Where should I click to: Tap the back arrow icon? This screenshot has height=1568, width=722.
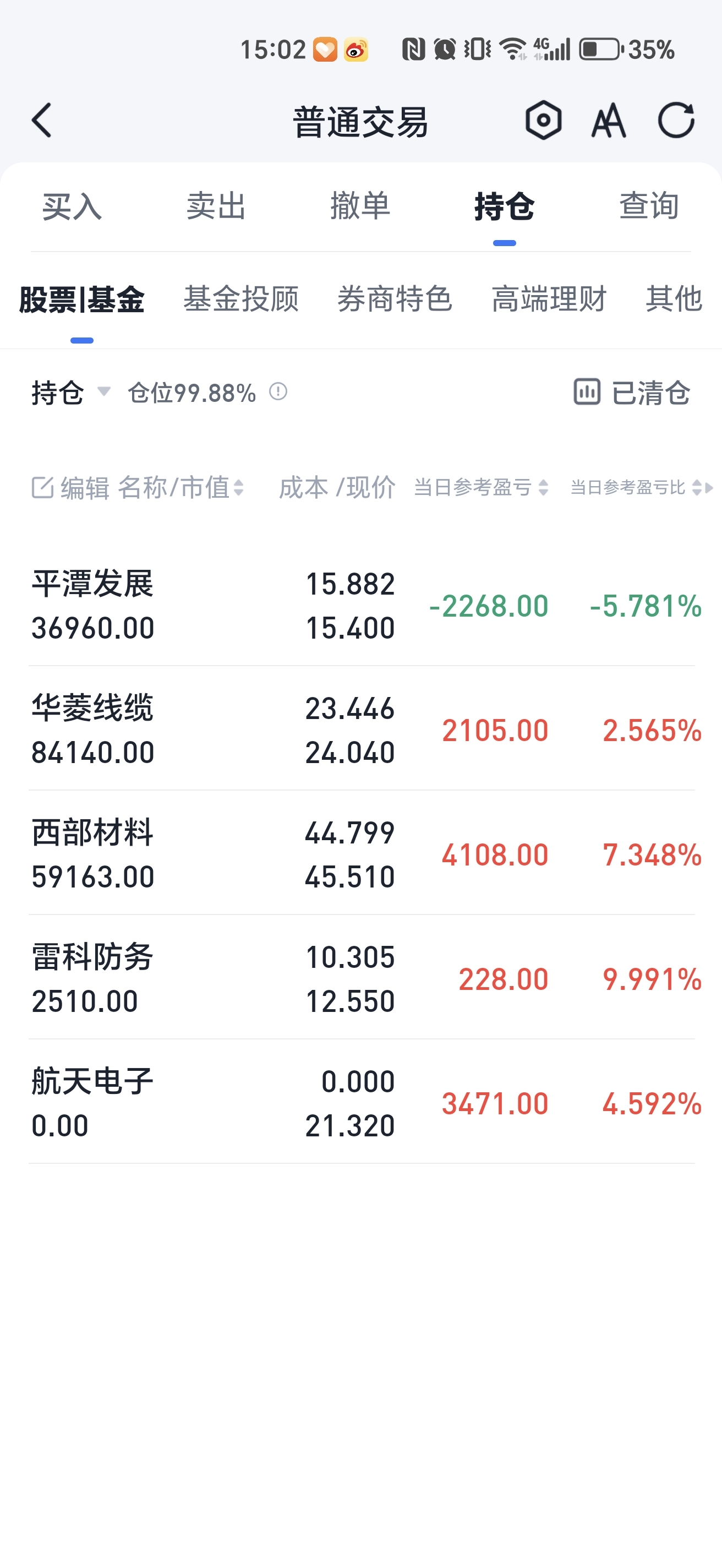(x=41, y=120)
